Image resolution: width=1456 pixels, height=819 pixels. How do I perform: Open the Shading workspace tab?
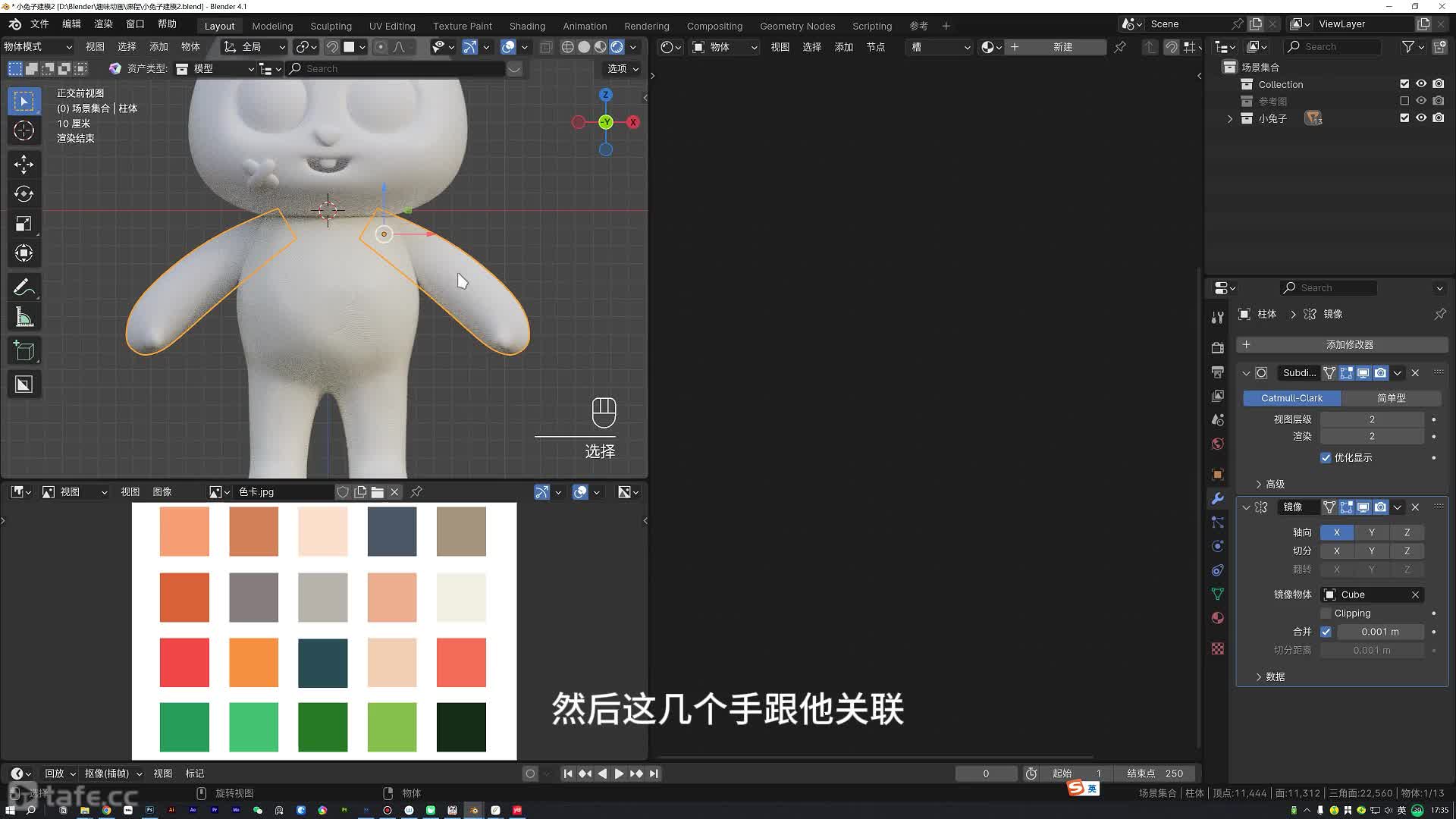tap(526, 25)
